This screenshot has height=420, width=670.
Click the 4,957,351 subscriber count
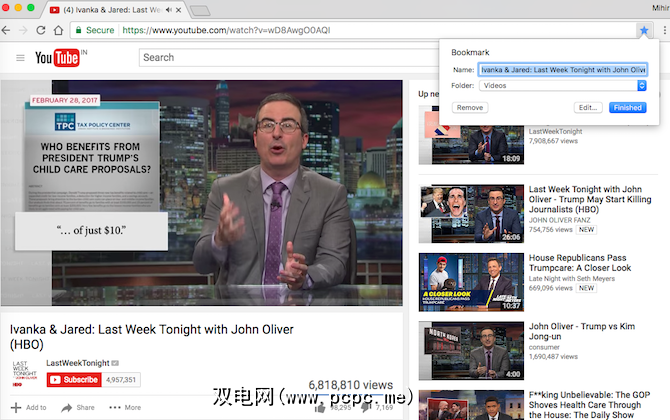(x=121, y=379)
